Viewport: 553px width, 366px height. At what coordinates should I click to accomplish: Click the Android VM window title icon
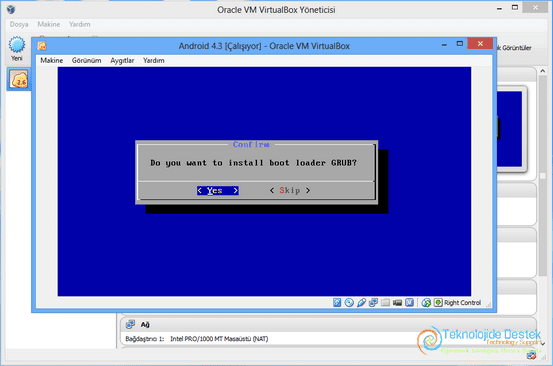point(42,46)
